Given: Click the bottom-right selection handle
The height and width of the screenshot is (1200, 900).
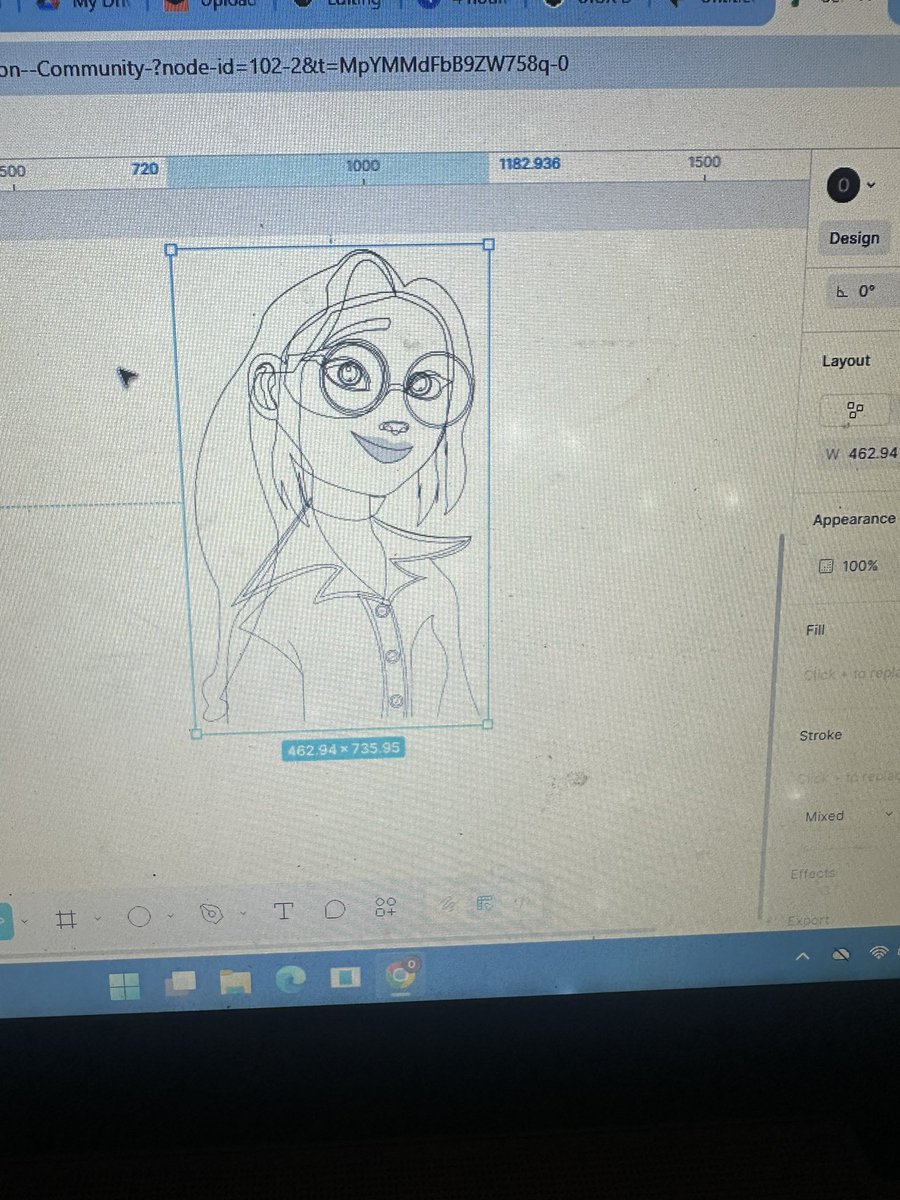Looking at the screenshot, I should 488,723.
